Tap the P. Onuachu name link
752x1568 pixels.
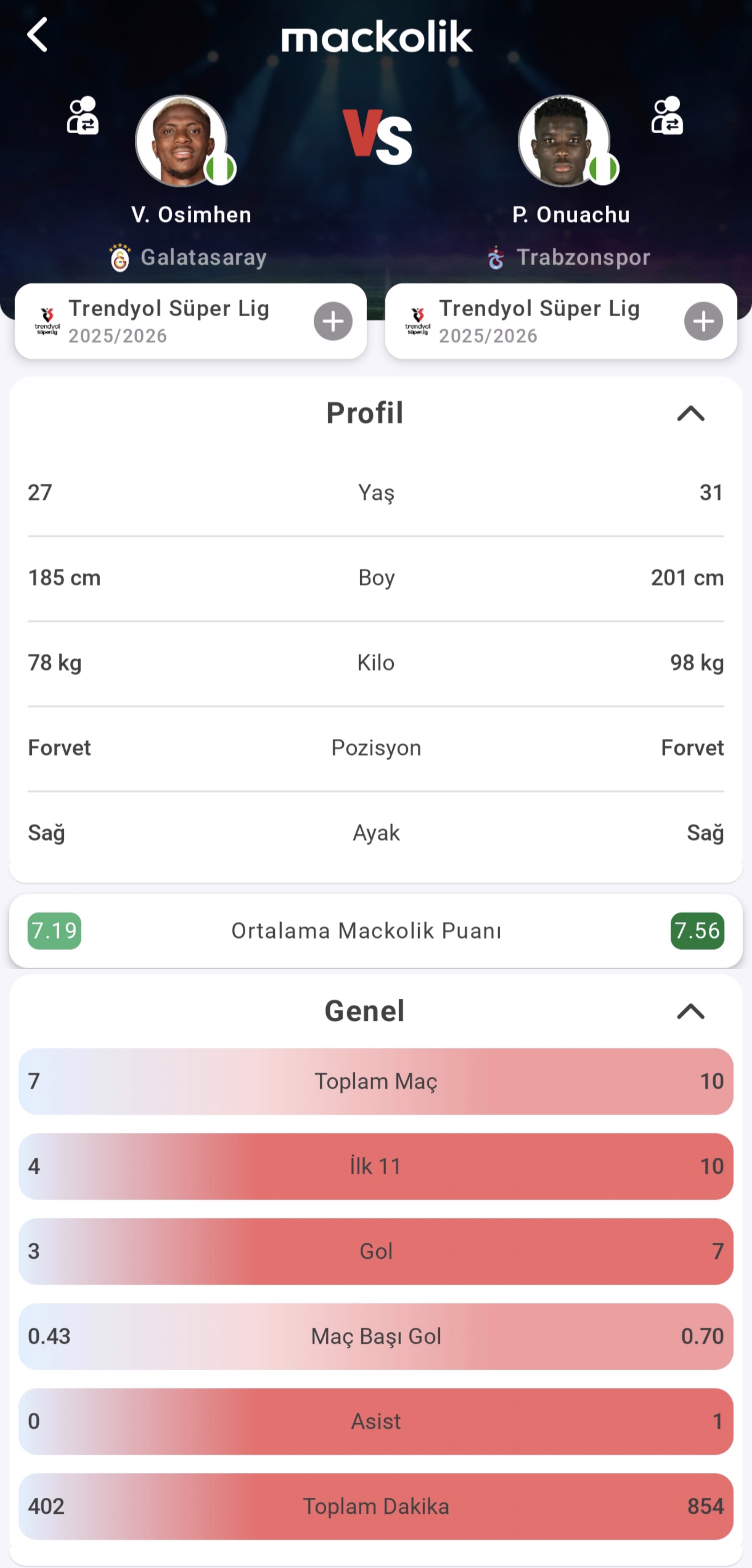coord(571,215)
